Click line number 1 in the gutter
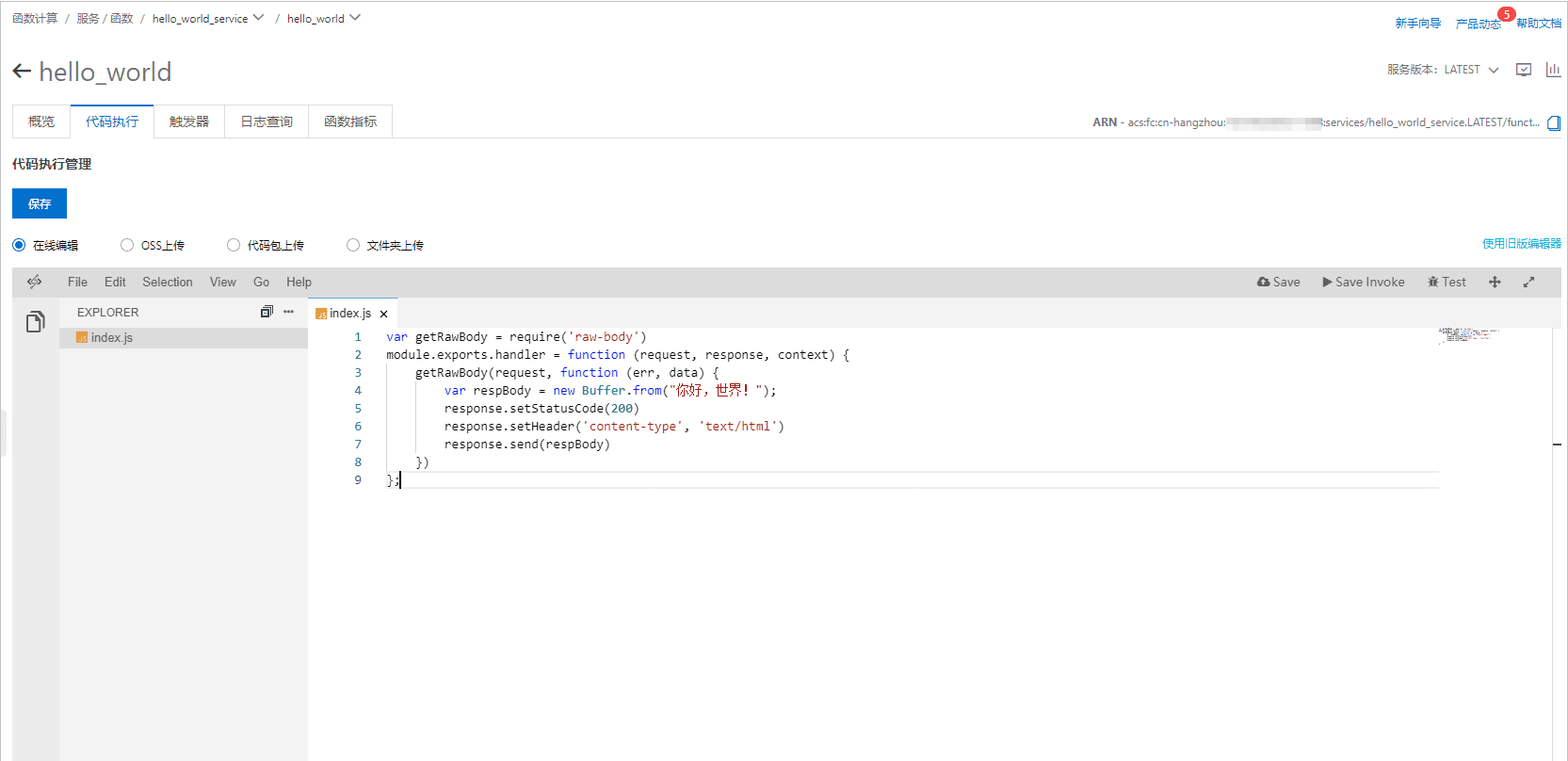The height and width of the screenshot is (761, 1568). click(358, 337)
